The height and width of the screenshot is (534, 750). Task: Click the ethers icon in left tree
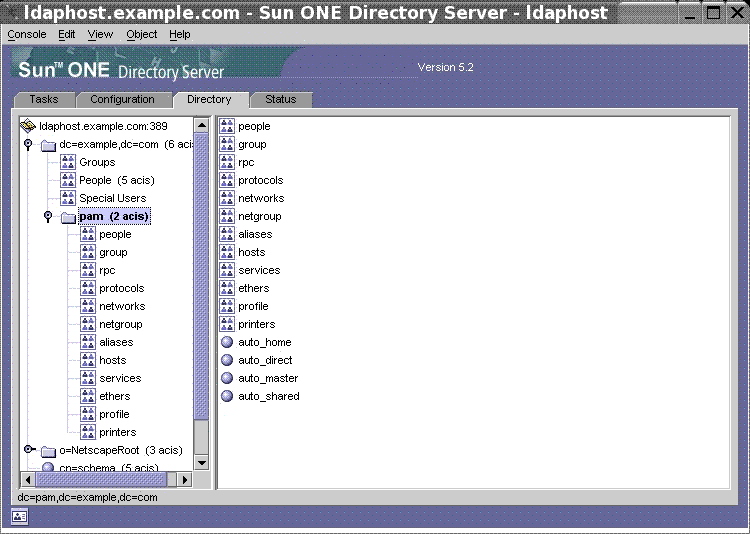[88, 396]
